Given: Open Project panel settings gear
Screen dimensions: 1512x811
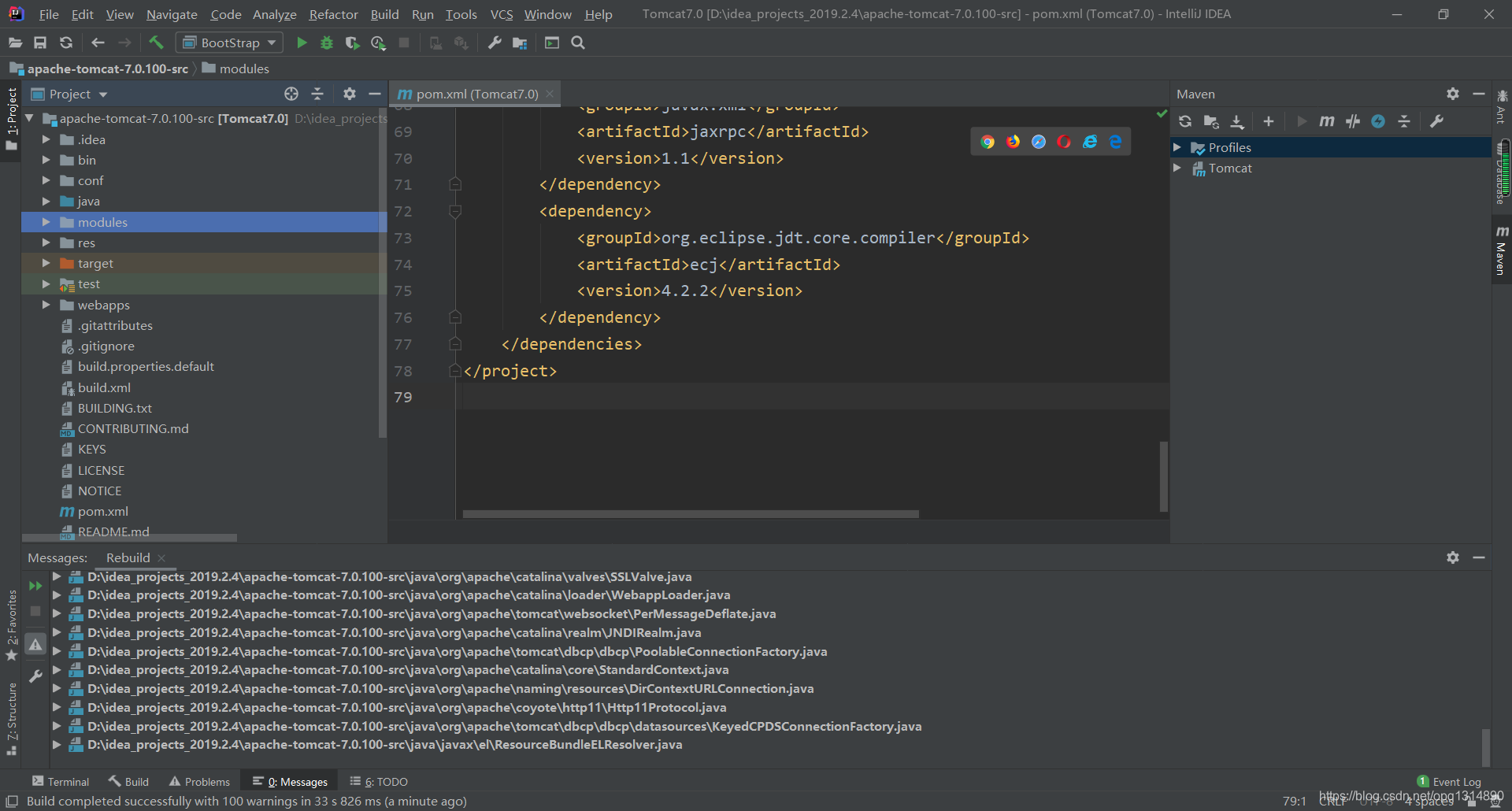Looking at the screenshot, I should 350,94.
